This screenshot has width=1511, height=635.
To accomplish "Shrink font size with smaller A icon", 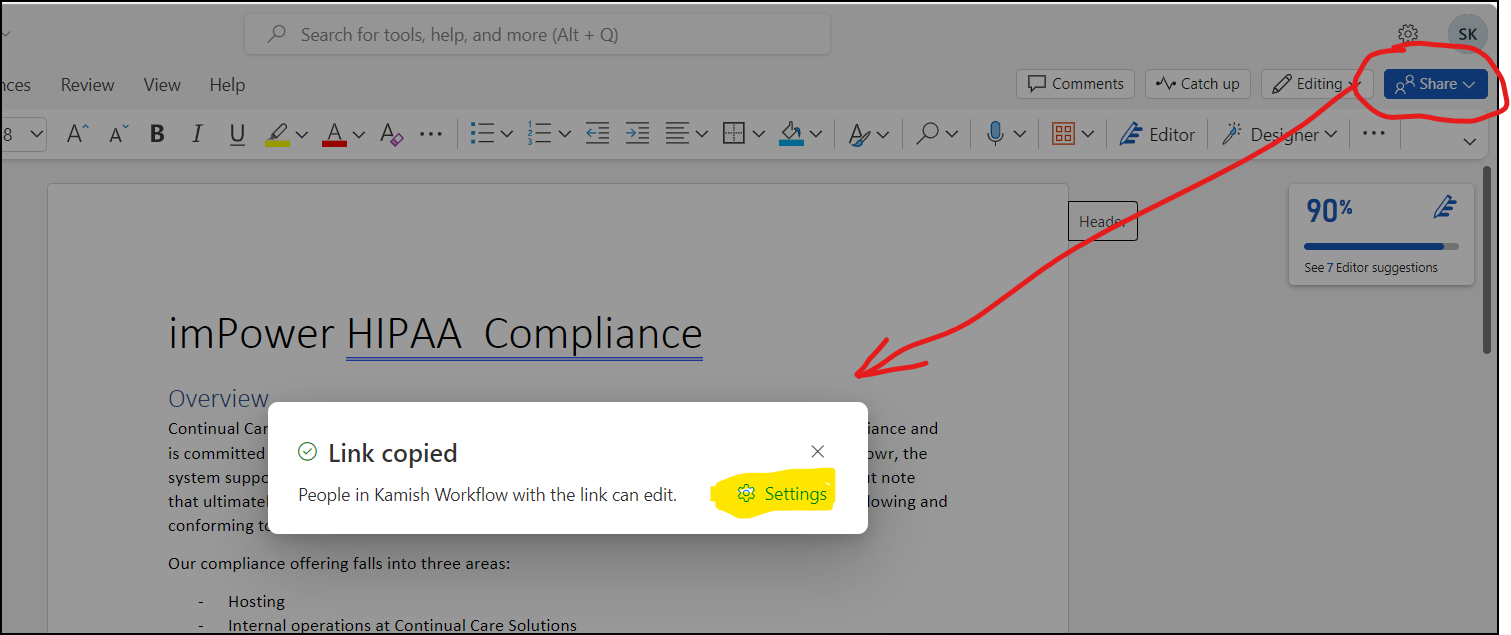I will [119, 134].
